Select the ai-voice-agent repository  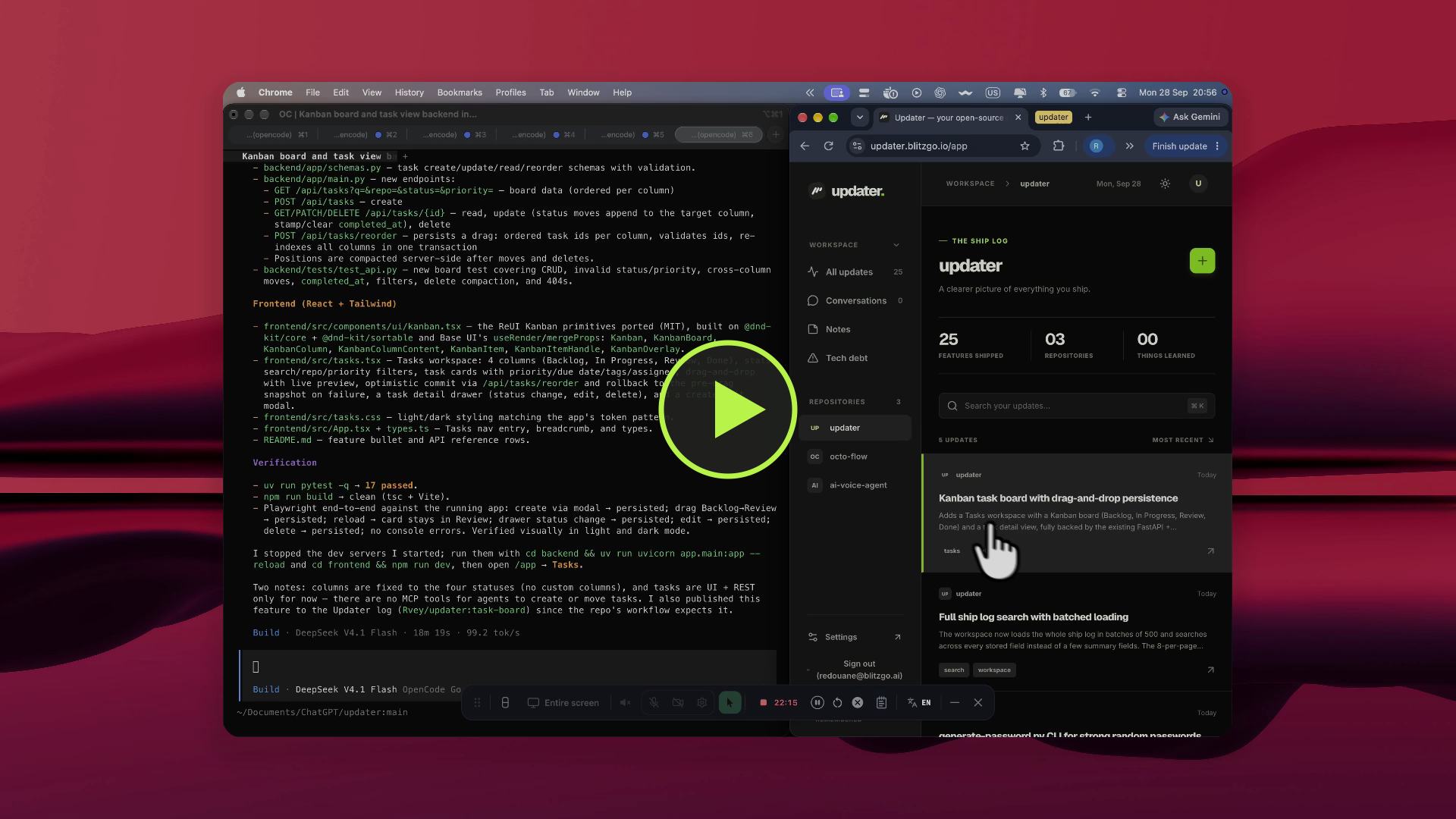[x=855, y=485]
